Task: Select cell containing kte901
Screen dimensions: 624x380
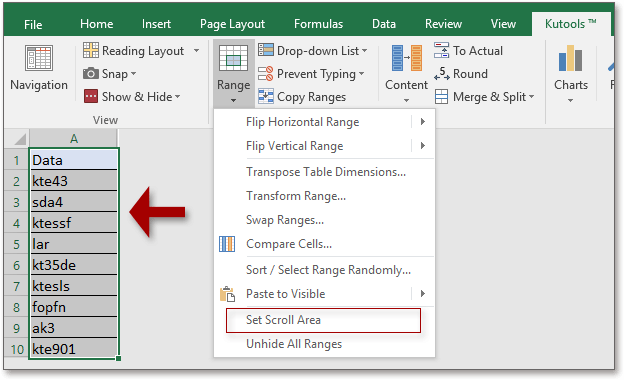Action: point(74,349)
